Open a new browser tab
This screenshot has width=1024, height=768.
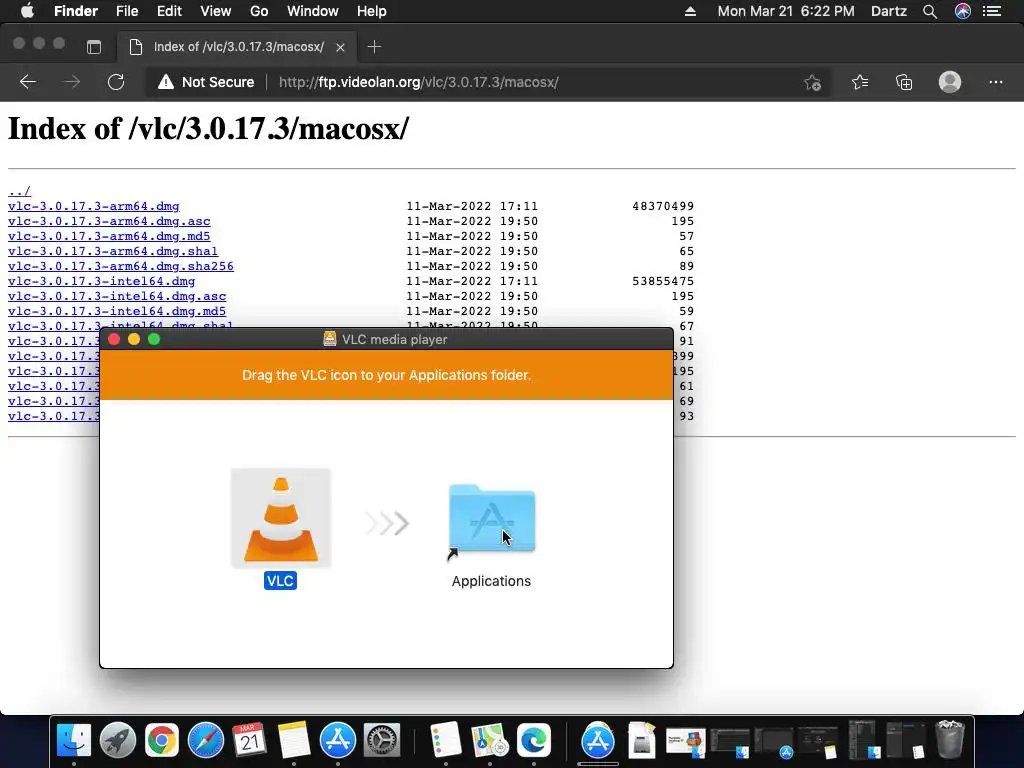click(374, 46)
